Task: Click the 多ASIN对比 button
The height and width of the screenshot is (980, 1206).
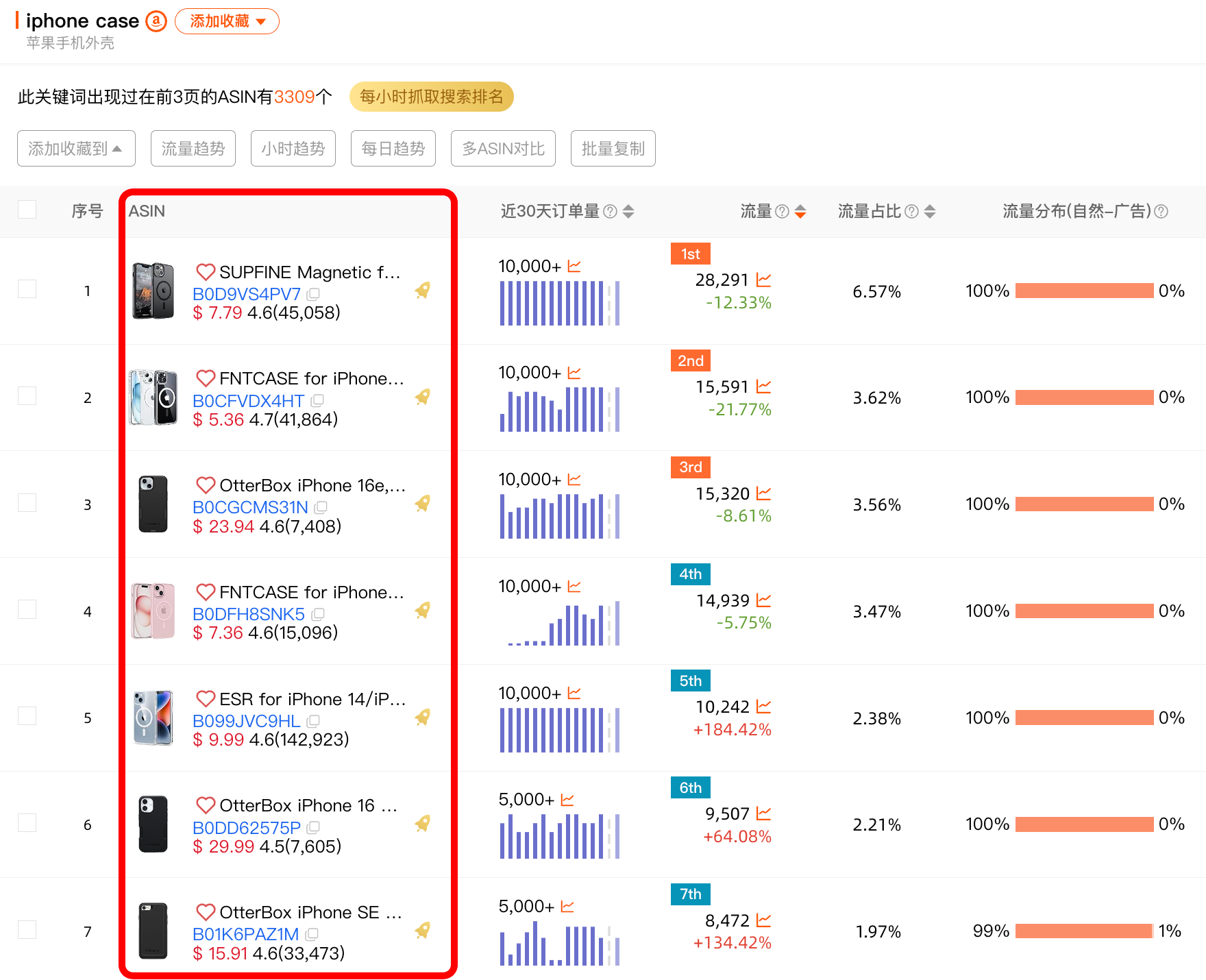Action: tap(503, 149)
